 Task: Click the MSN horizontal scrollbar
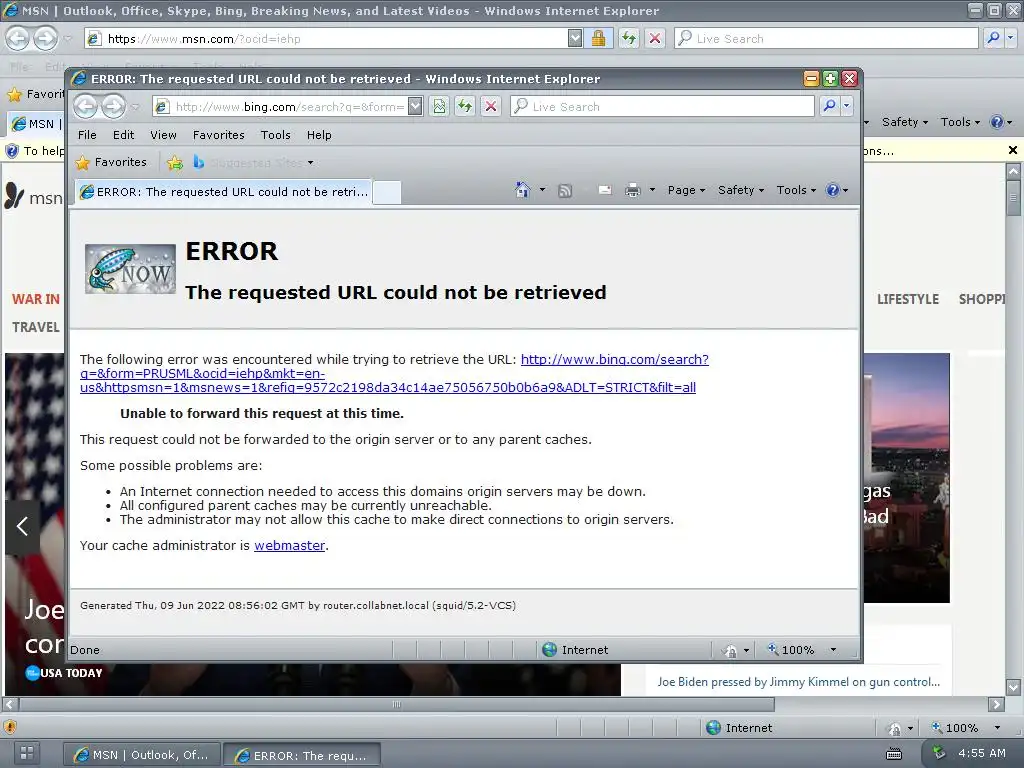[397, 705]
